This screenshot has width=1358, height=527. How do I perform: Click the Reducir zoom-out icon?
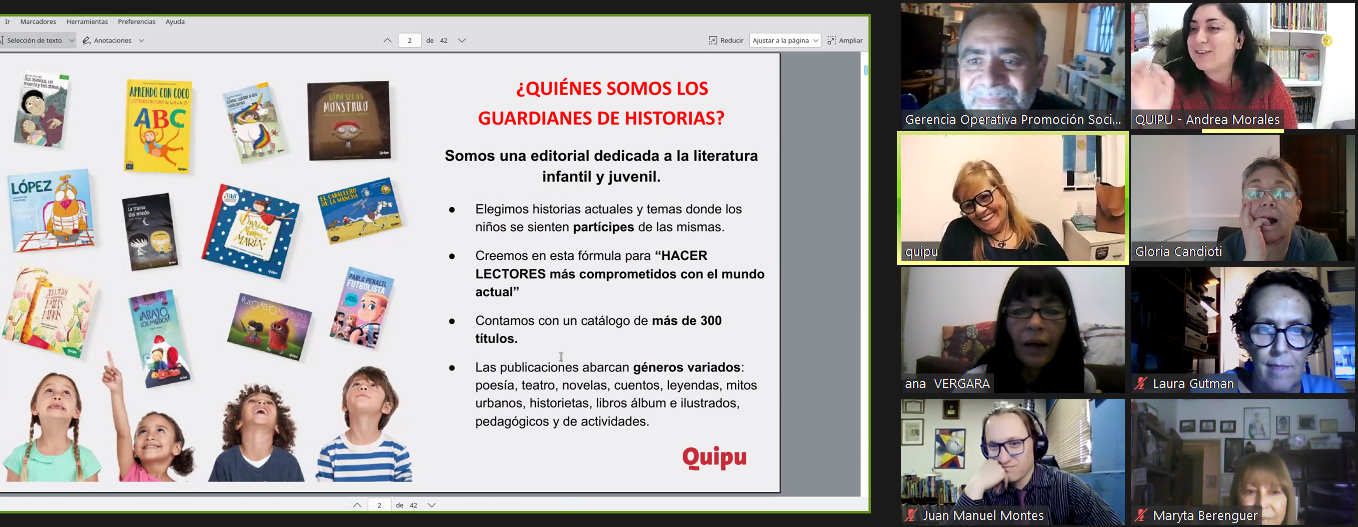pyautogui.click(x=713, y=41)
